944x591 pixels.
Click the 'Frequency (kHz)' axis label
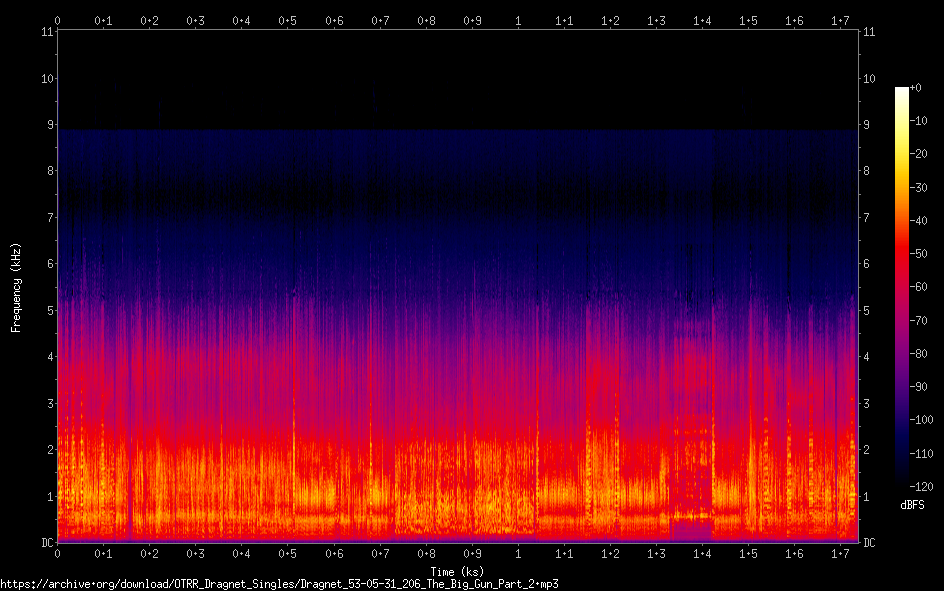(16, 287)
